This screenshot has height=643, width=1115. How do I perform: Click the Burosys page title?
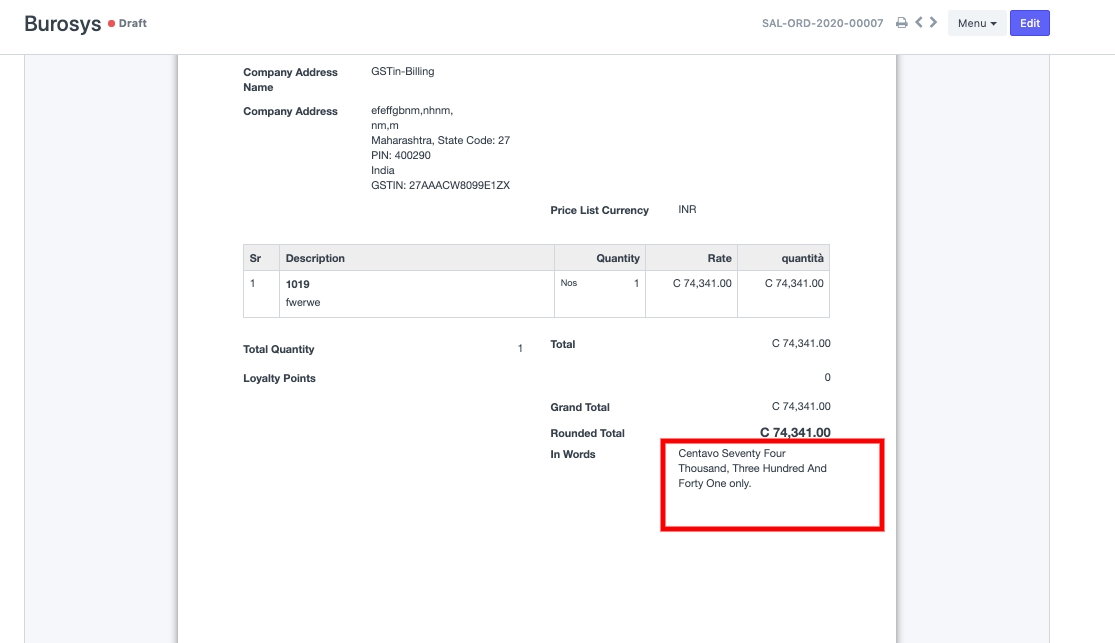(62, 23)
